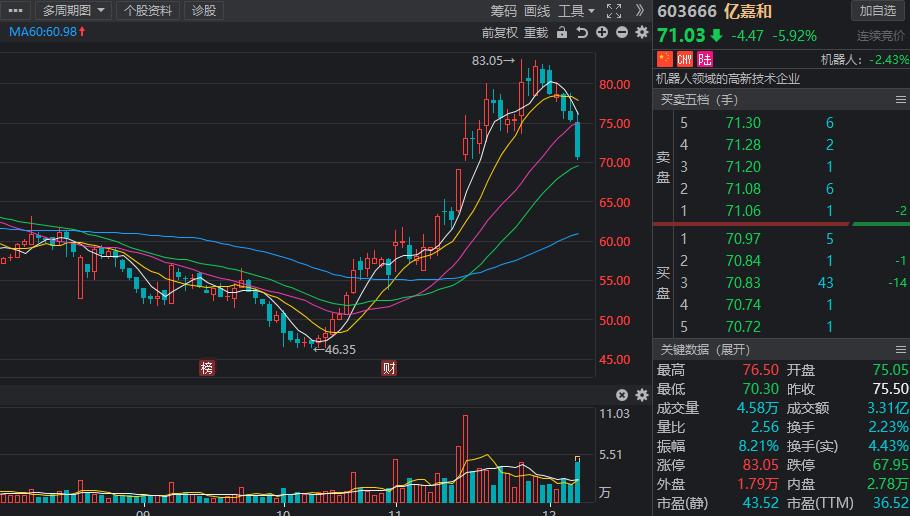Click the 加自选 button
Image resolution: width=910 pixels, height=516 pixels.
pyautogui.click(x=878, y=10)
